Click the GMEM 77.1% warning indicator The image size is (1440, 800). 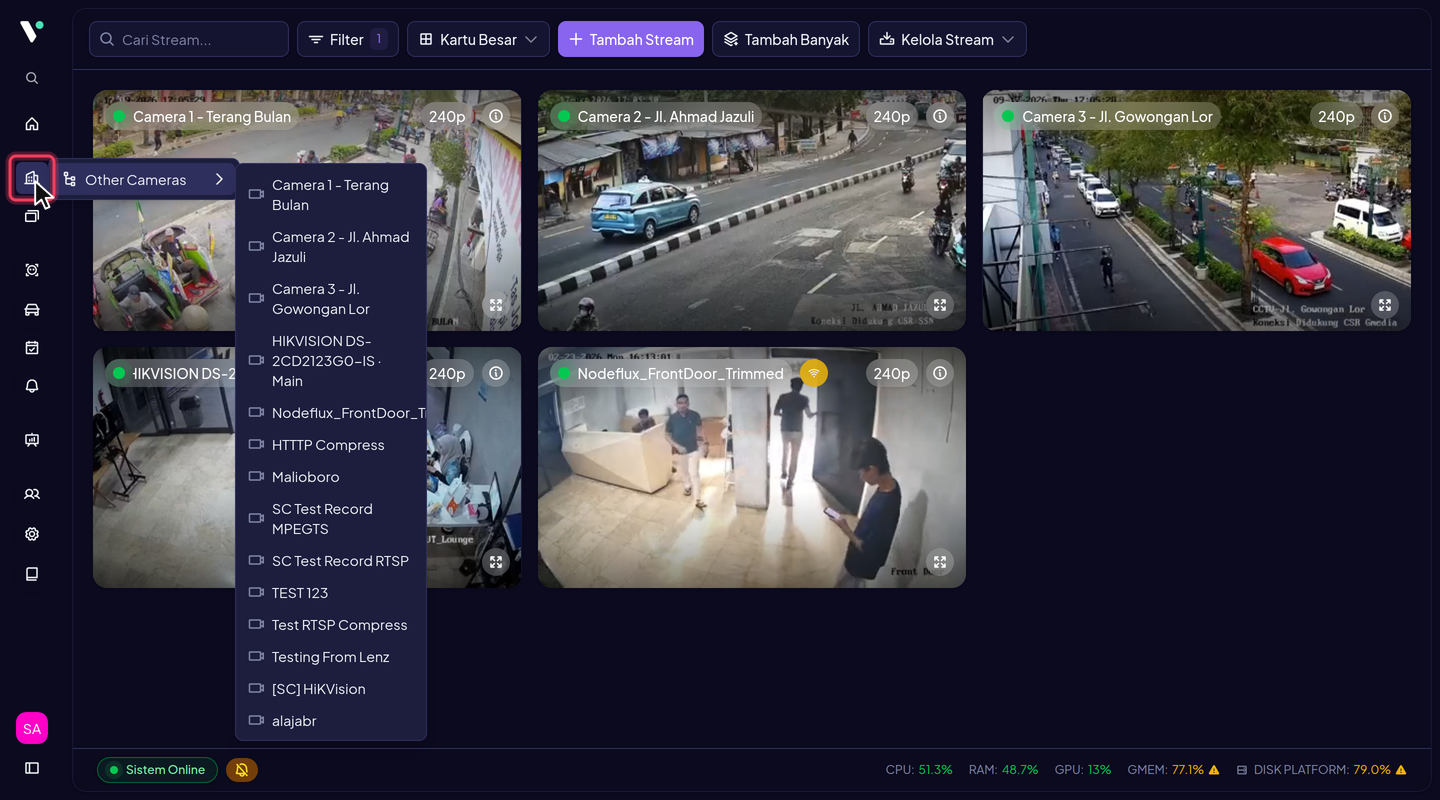1173,770
